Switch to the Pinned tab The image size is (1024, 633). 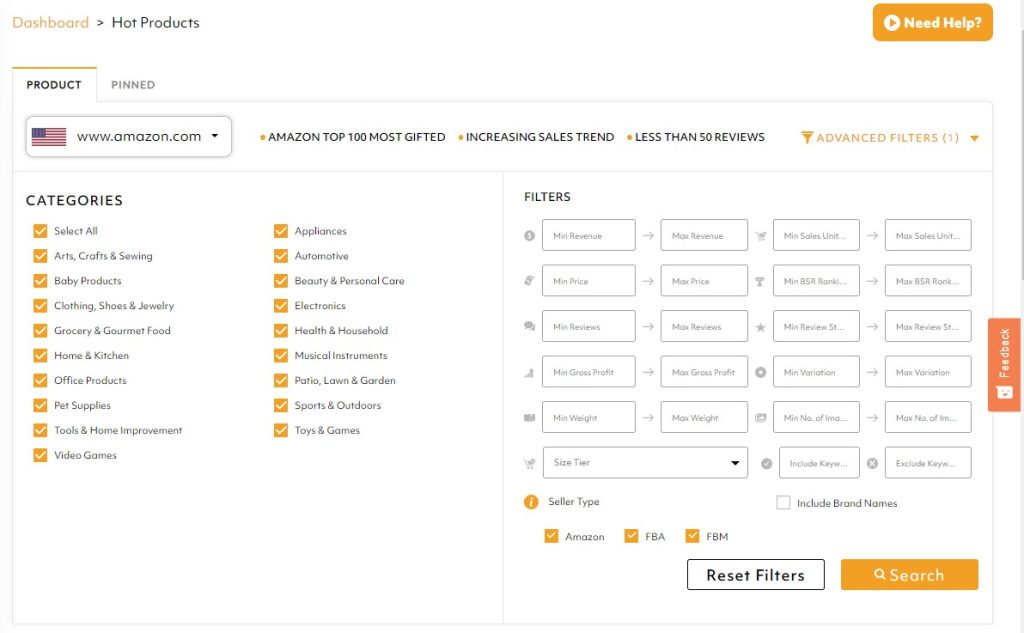click(x=133, y=85)
